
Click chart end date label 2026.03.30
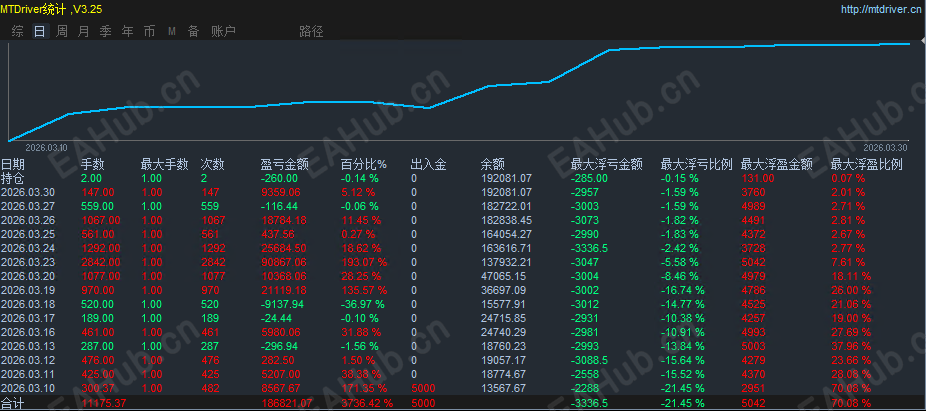click(885, 147)
